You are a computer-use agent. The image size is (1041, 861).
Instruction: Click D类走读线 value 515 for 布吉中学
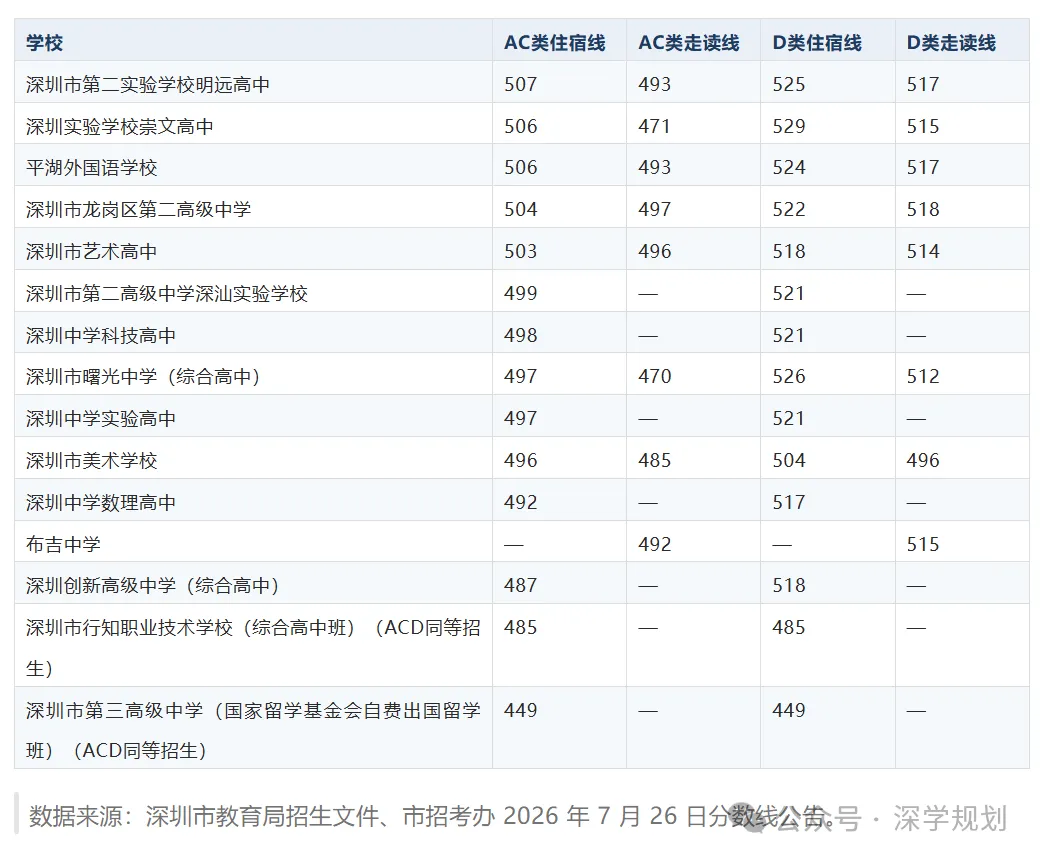pyautogui.click(x=923, y=544)
